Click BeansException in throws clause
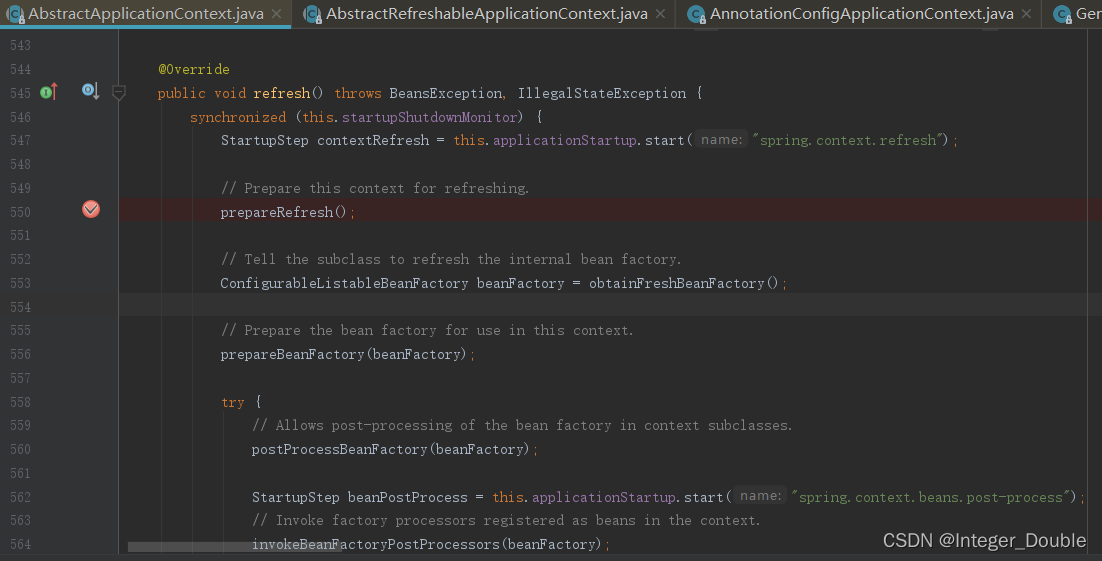The height and width of the screenshot is (561, 1102). pos(446,93)
